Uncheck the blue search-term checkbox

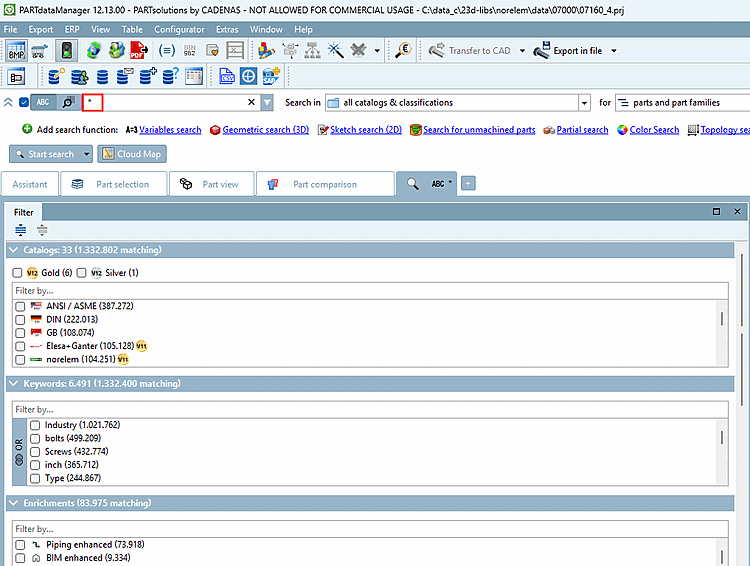pyautogui.click(x=23, y=102)
